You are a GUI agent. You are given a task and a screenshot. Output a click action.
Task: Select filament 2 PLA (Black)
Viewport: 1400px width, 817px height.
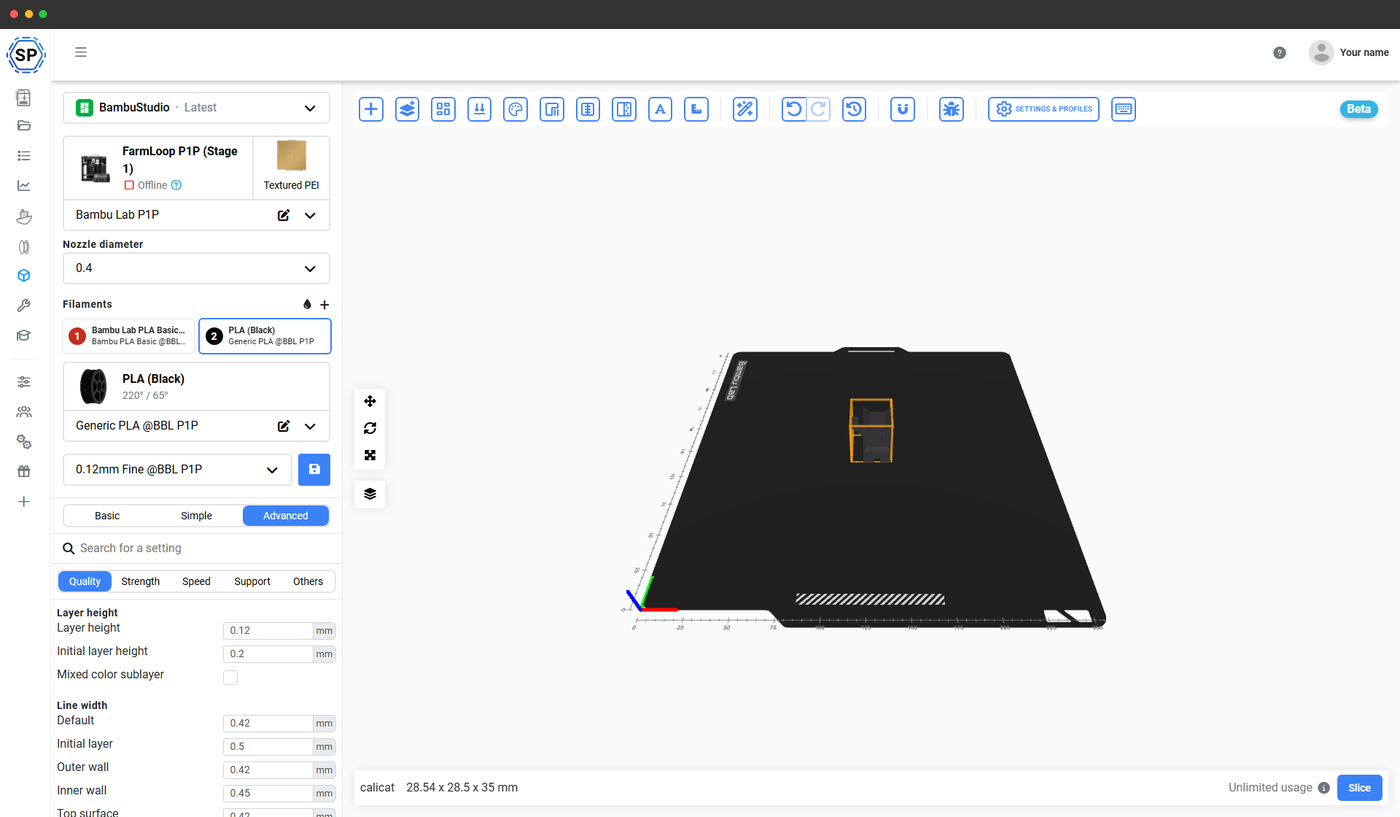(265, 336)
